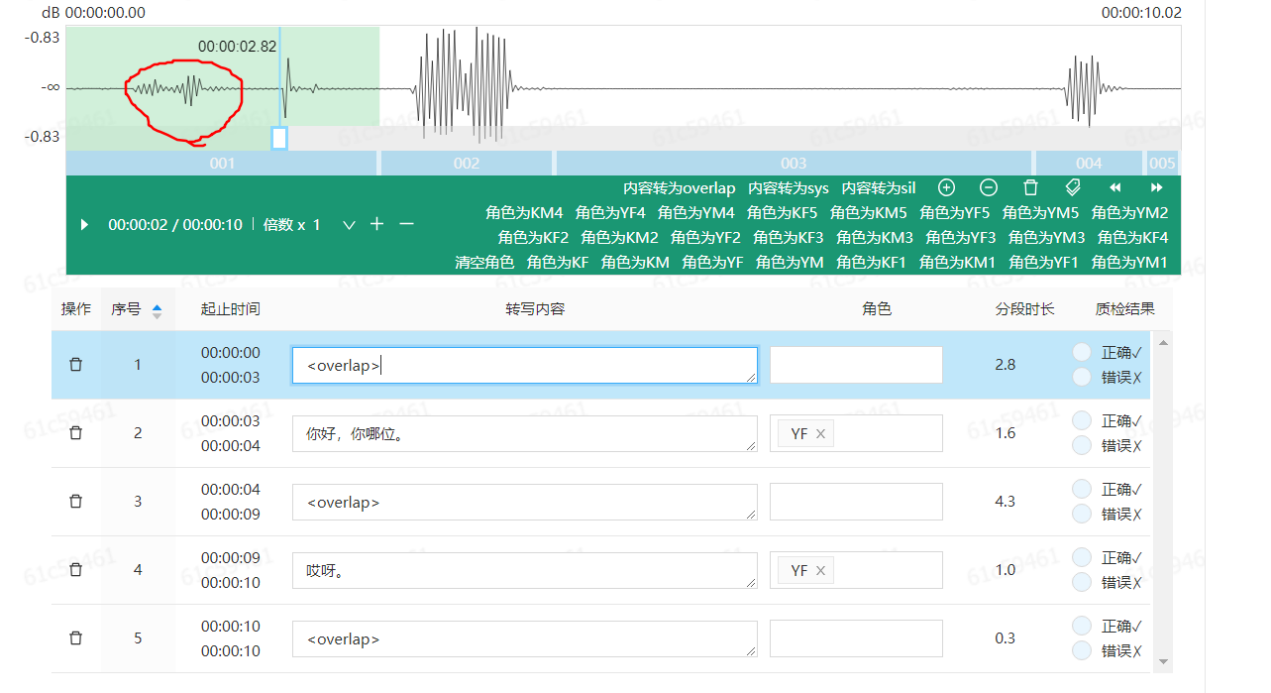Mark row 2 as 错误
The height and width of the screenshot is (693, 1271).
tap(1081, 446)
